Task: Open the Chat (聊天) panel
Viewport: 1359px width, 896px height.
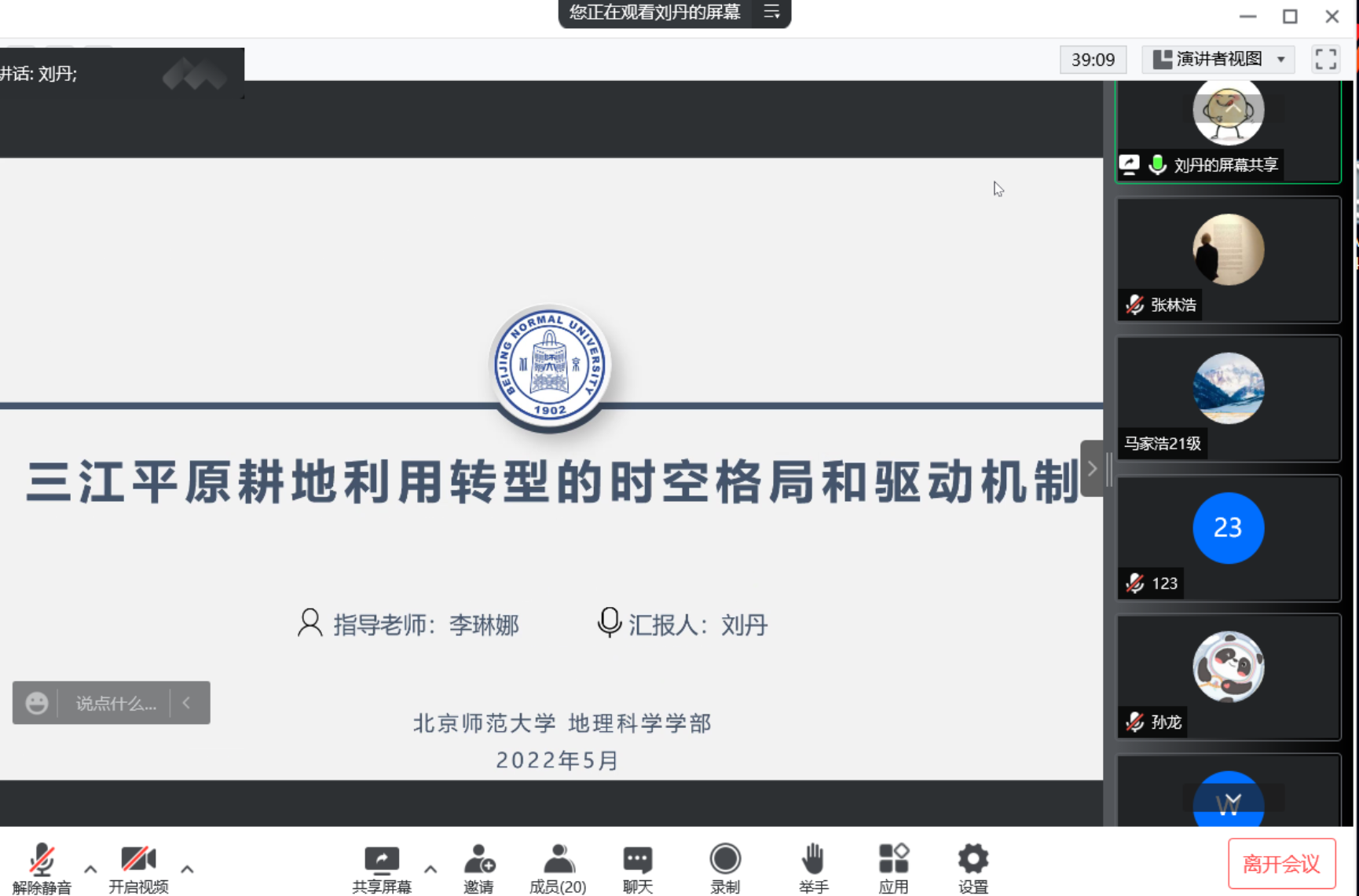Action: pos(637,861)
